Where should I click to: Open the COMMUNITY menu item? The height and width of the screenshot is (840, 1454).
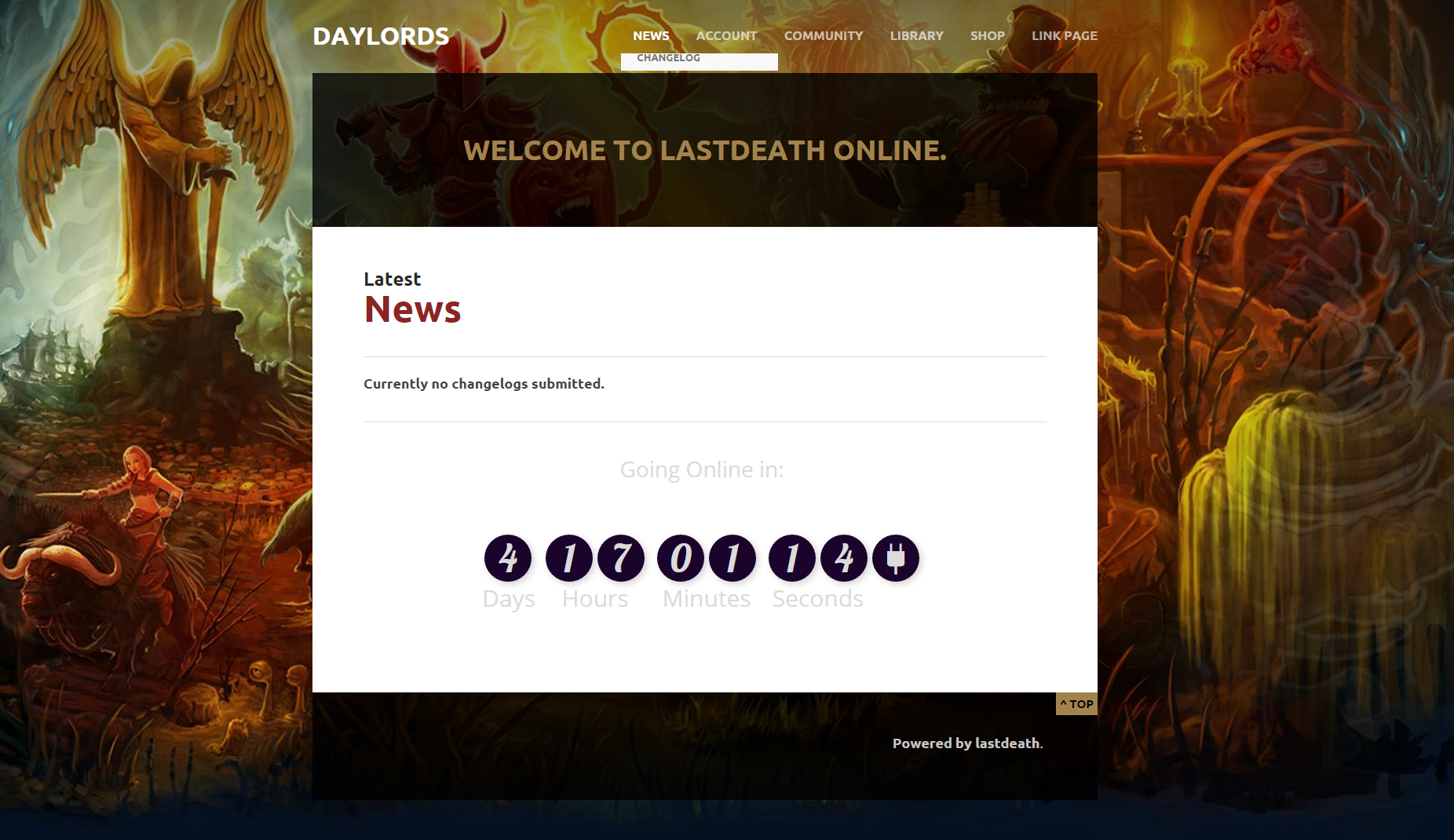[x=823, y=35]
